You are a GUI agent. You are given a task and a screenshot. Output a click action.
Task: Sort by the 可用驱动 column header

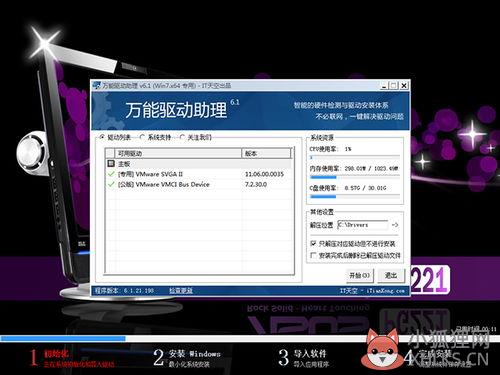178,154
